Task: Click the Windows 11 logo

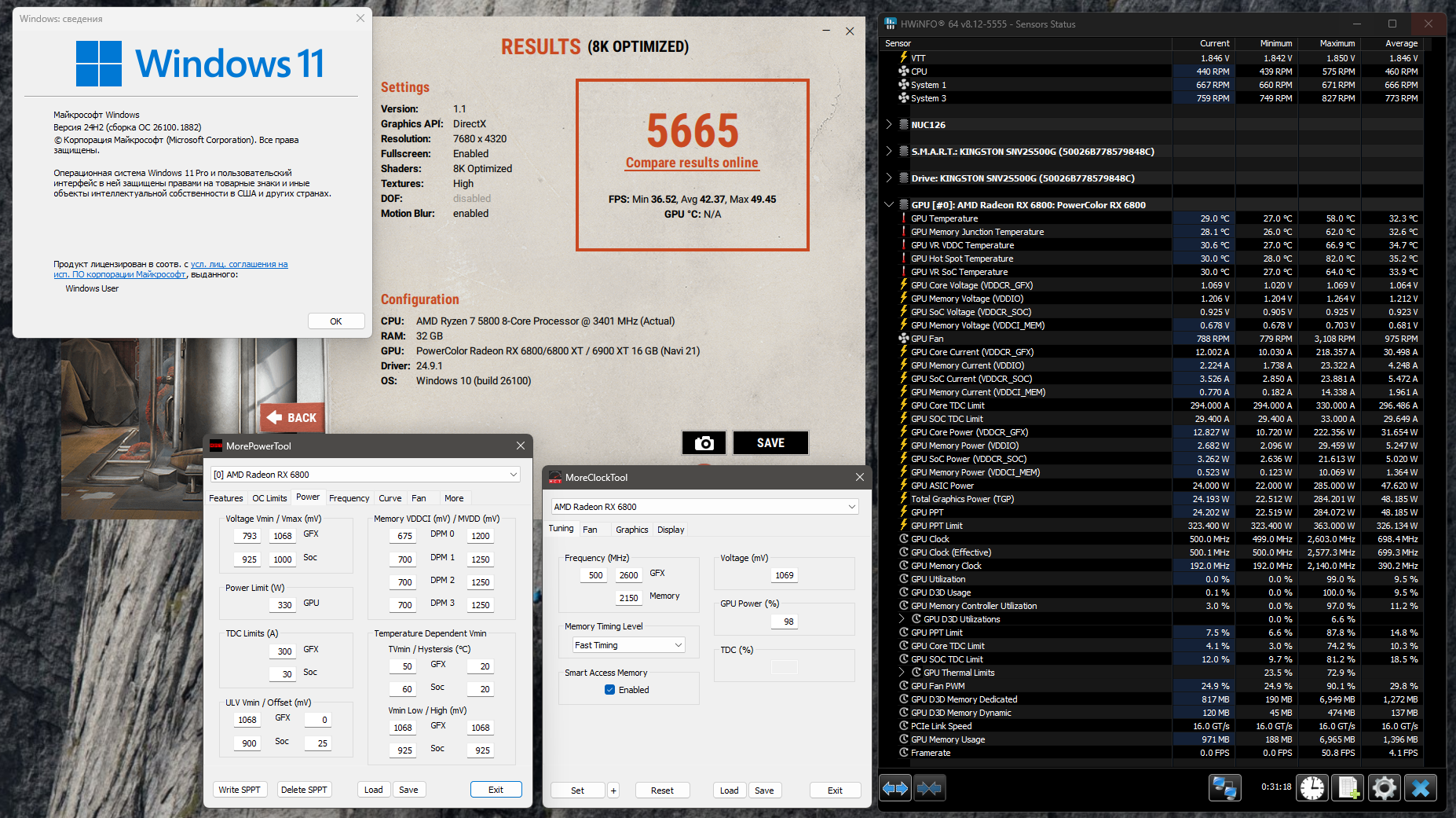Action: click(99, 64)
